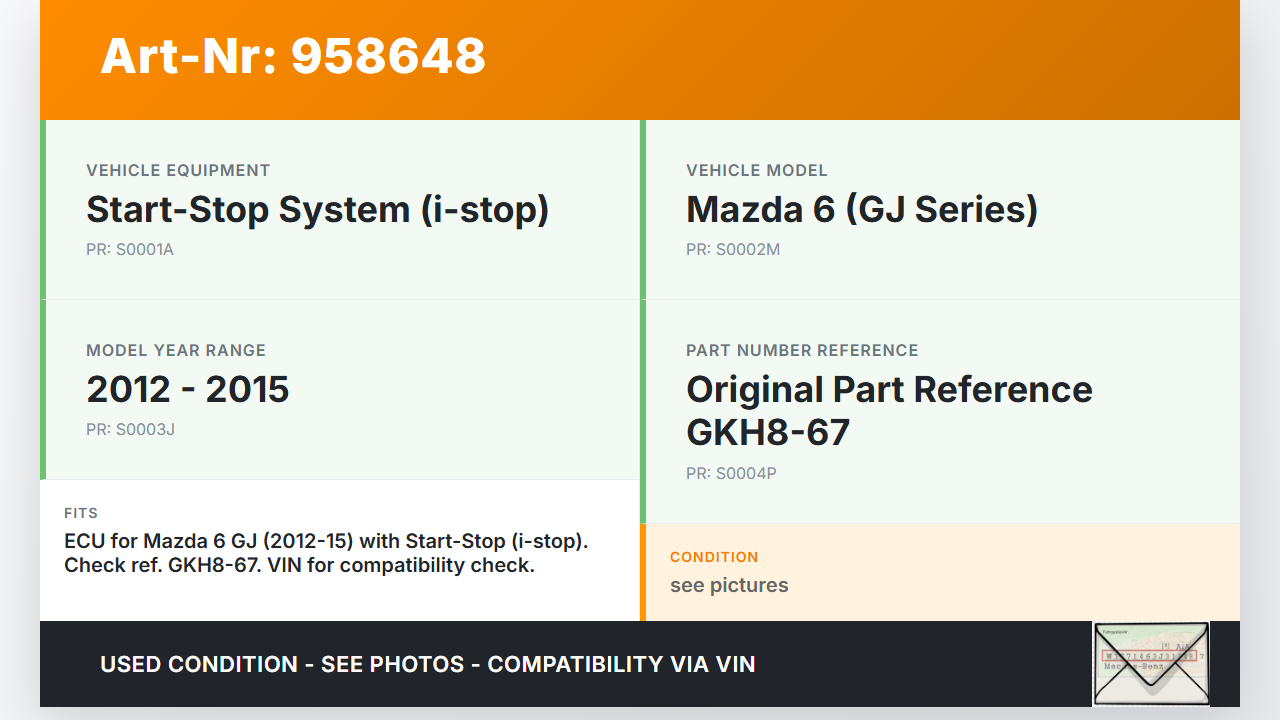Click the USED CONDITION footer banner text
Image resolution: width=1280 pixels, height=720 pixels.
click(427, 664)
